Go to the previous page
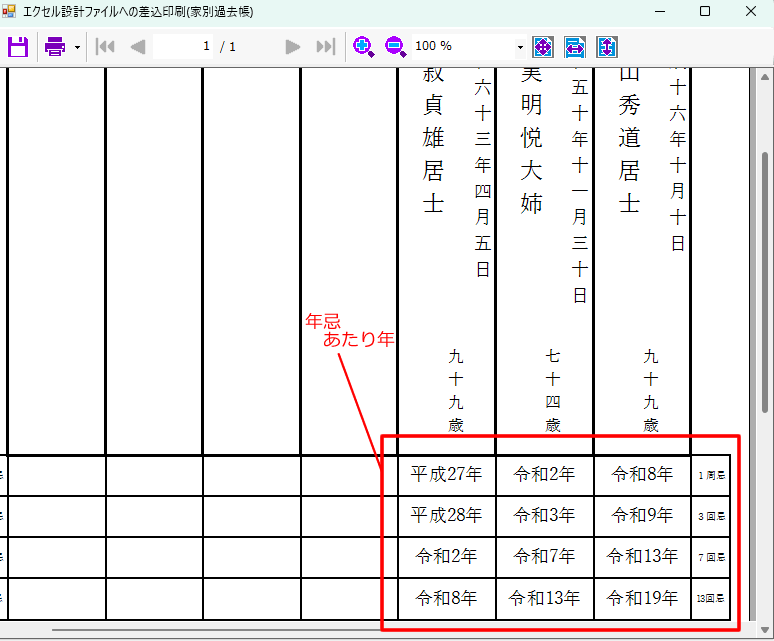This screenshot has height=641, width=774. (138, 47)
